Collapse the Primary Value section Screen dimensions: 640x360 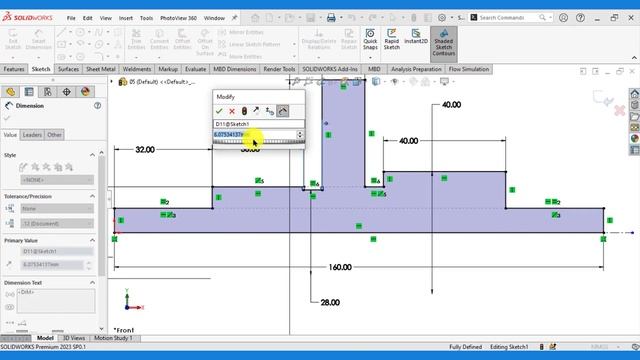point(92,240)
